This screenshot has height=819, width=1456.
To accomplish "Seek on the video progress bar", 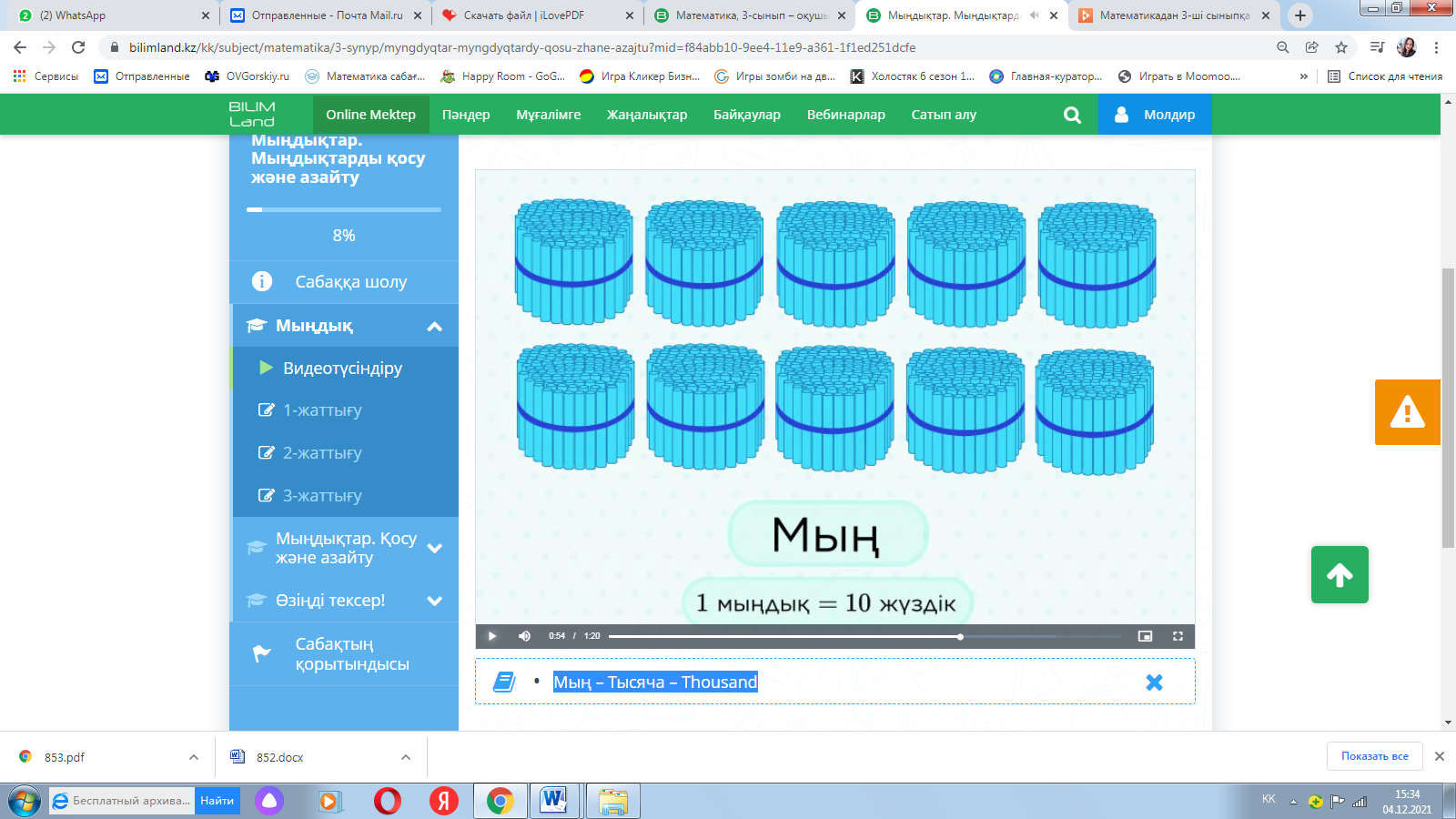I will 864,637.
